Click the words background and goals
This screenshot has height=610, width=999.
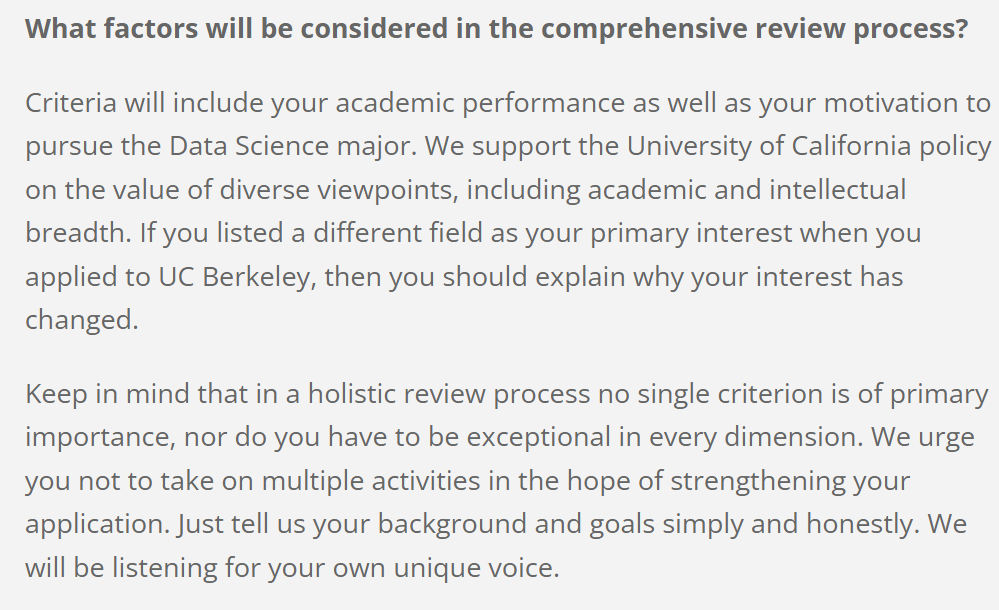[517, 525]
